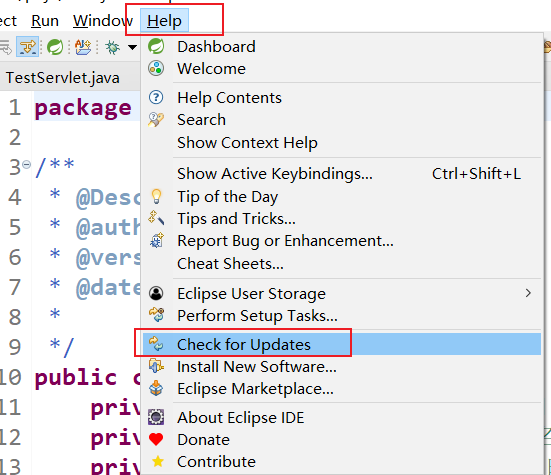The width and height of the screenshot is (551, 475).
Task: Open the Window menu
Action: click(x=103, y=21)
